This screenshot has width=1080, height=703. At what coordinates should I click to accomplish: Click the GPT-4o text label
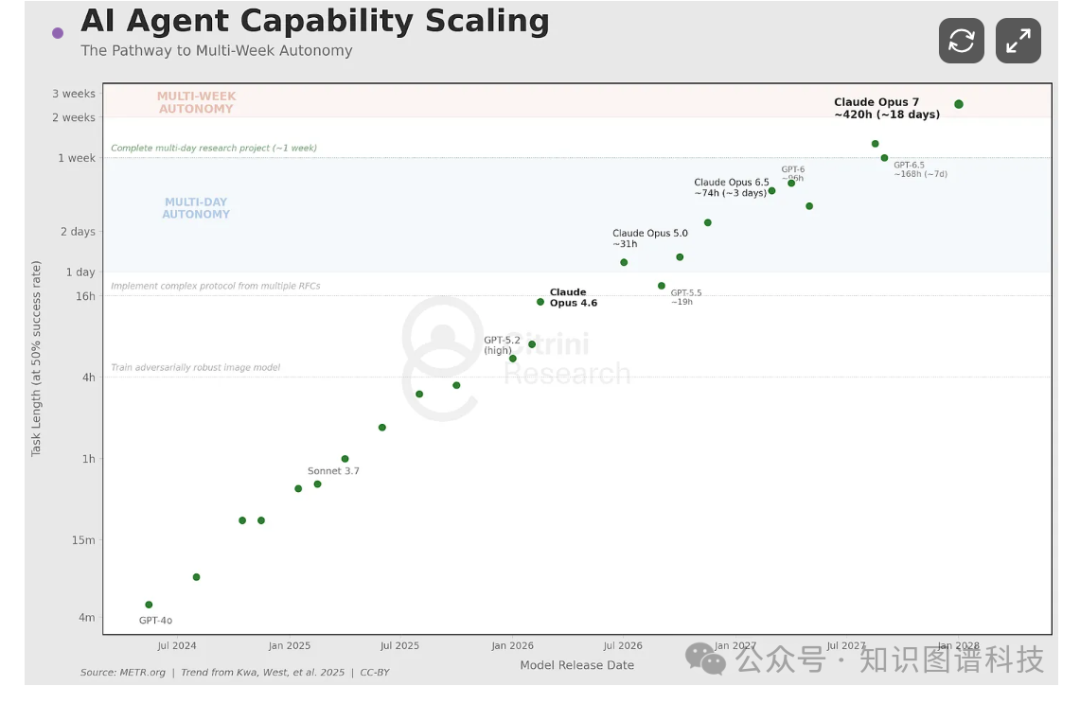(x=156, y=620)
